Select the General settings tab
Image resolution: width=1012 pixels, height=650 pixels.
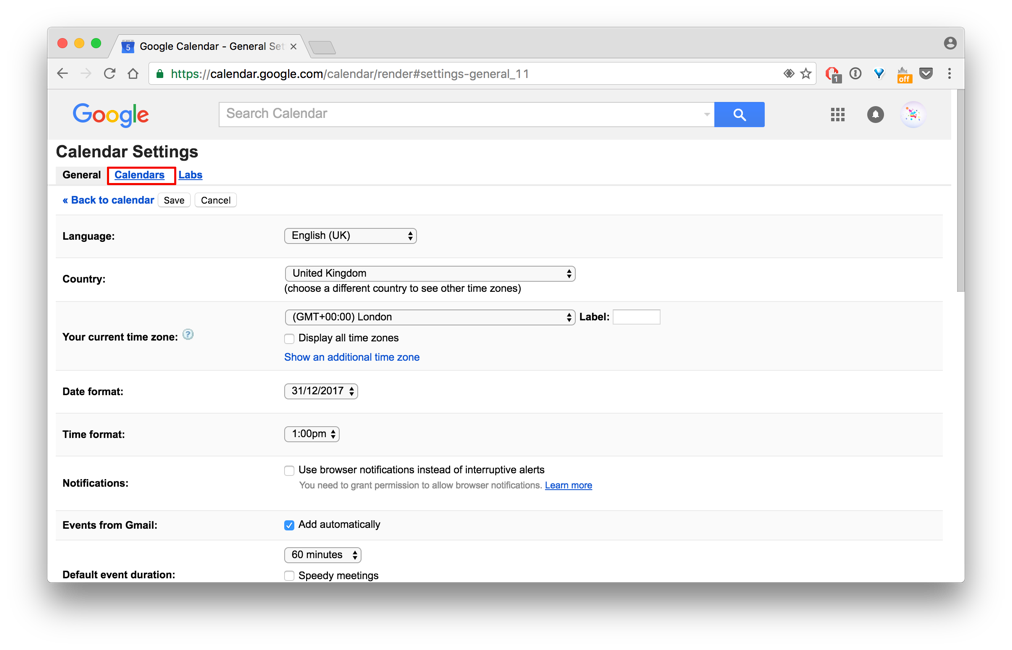click(81, 175)
